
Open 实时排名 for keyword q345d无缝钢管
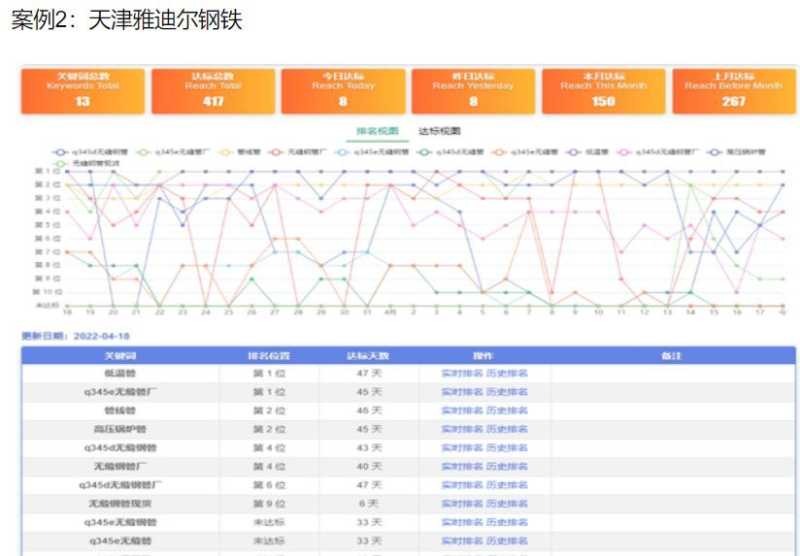pyautogui.click(x=462, y=448)
